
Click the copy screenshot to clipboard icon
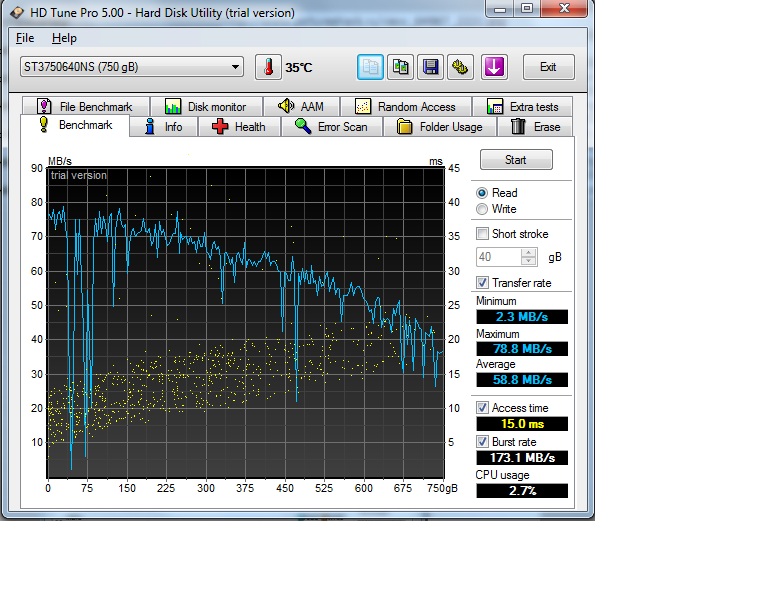[x=400, y=67]
